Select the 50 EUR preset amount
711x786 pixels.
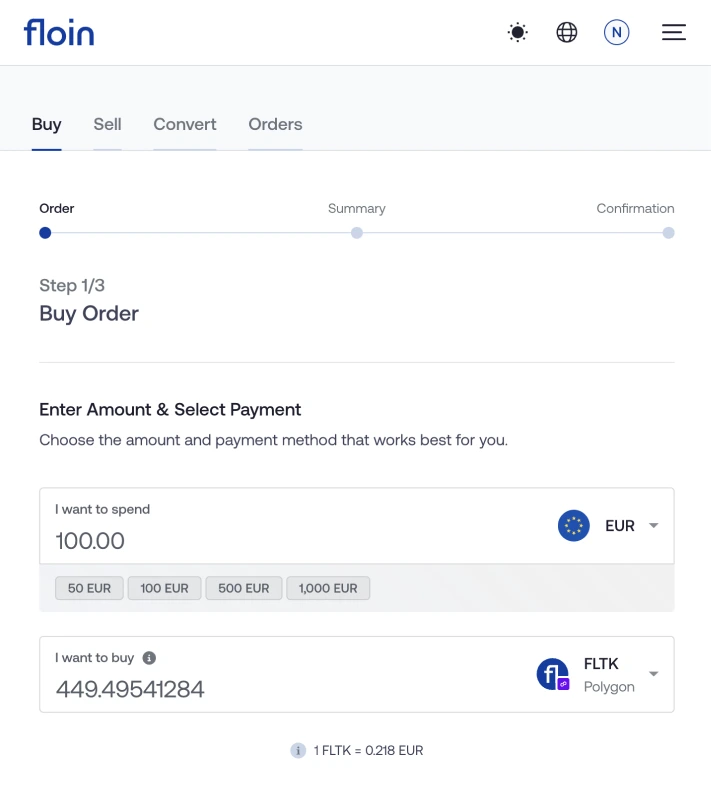[x=89, y=588]
